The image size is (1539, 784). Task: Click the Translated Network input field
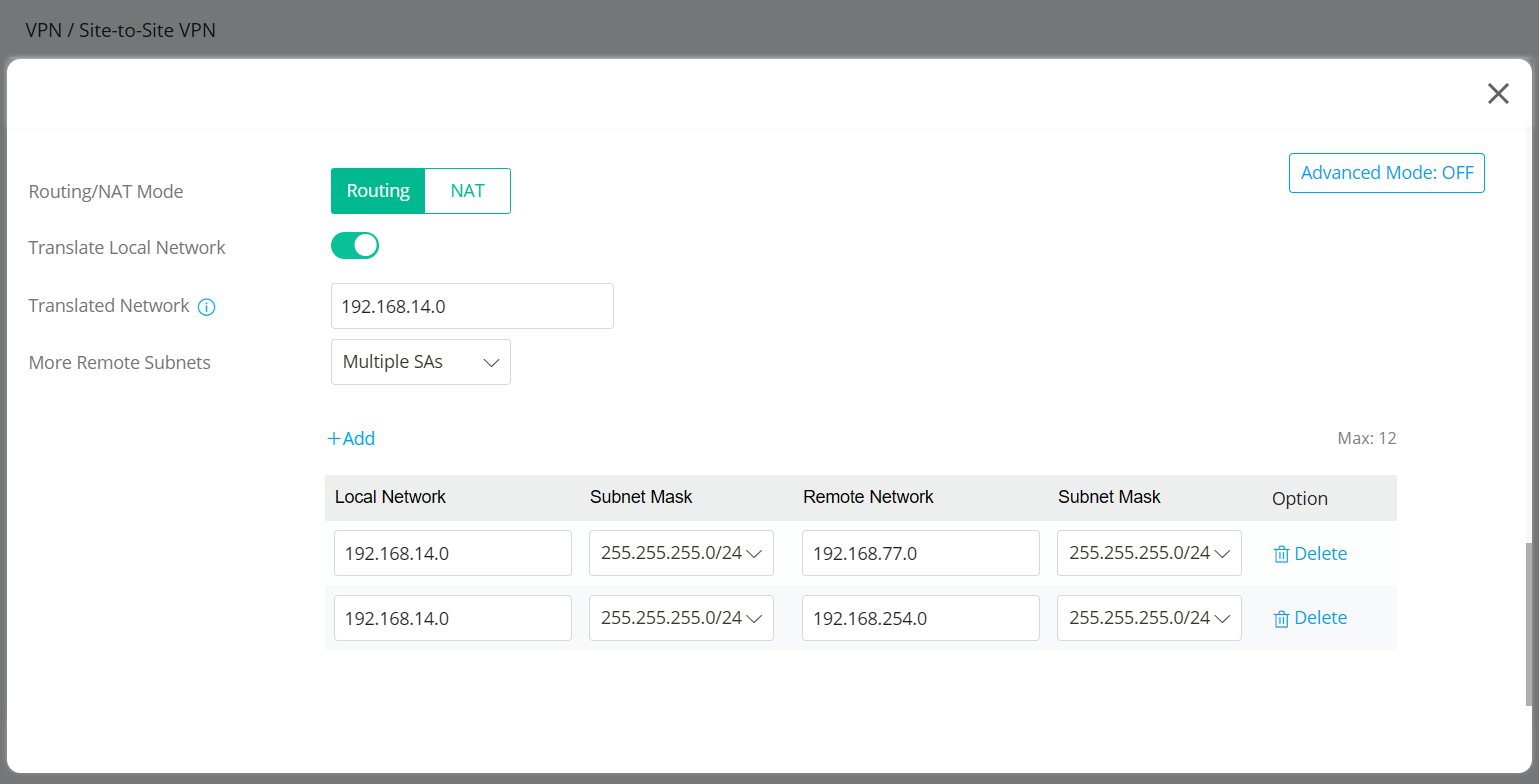[472, 306]
